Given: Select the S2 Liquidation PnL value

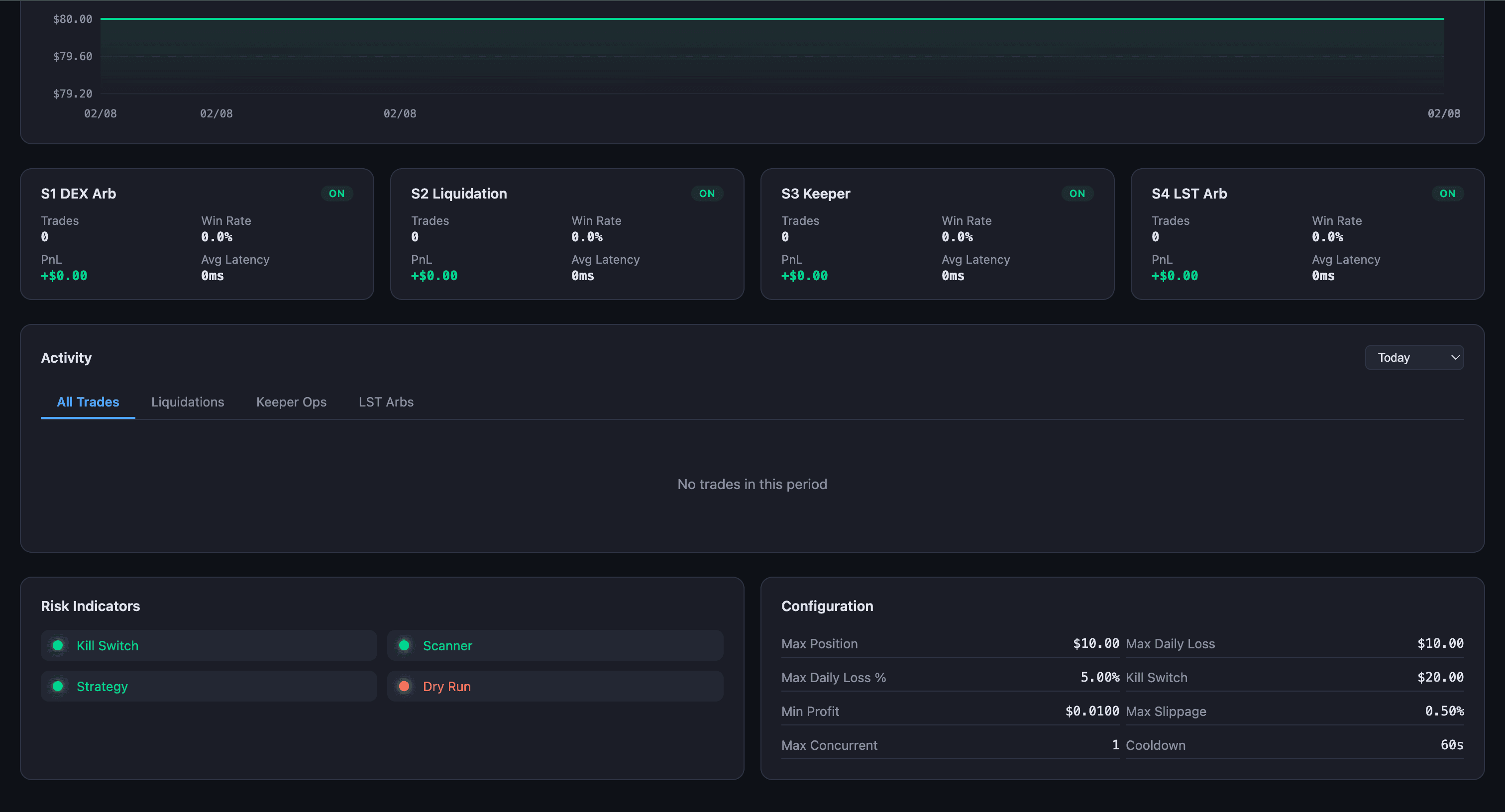Looking at the screenshot, I should click(x=434, y=276).
